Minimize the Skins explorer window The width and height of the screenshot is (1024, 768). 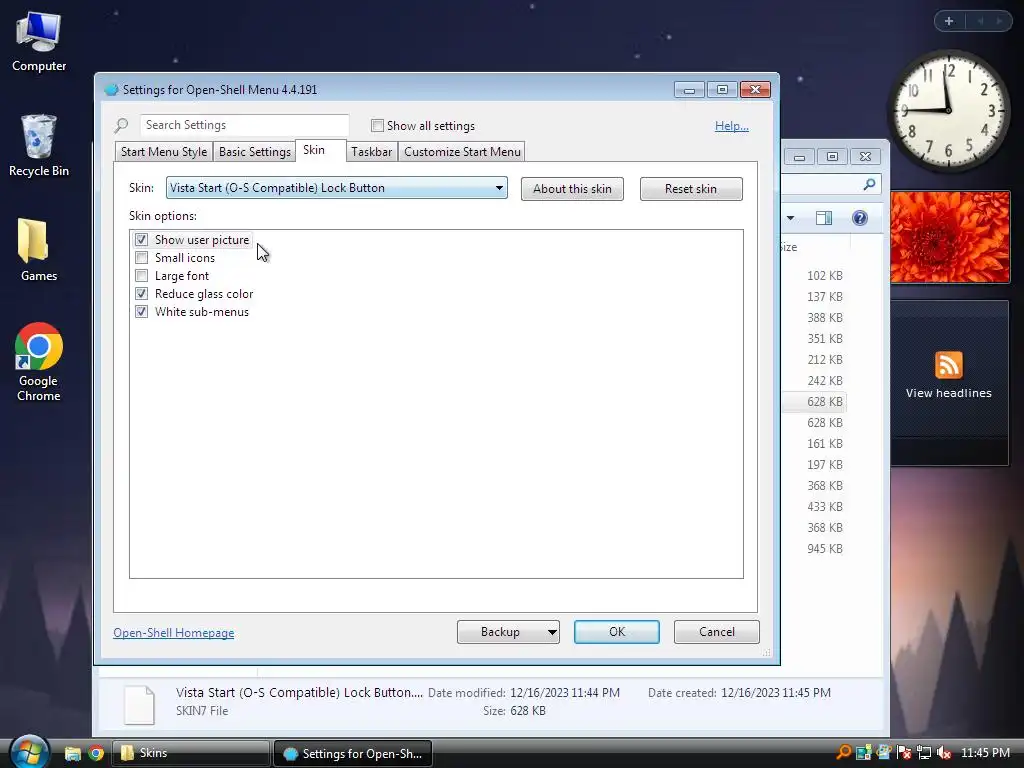(799, 157)
